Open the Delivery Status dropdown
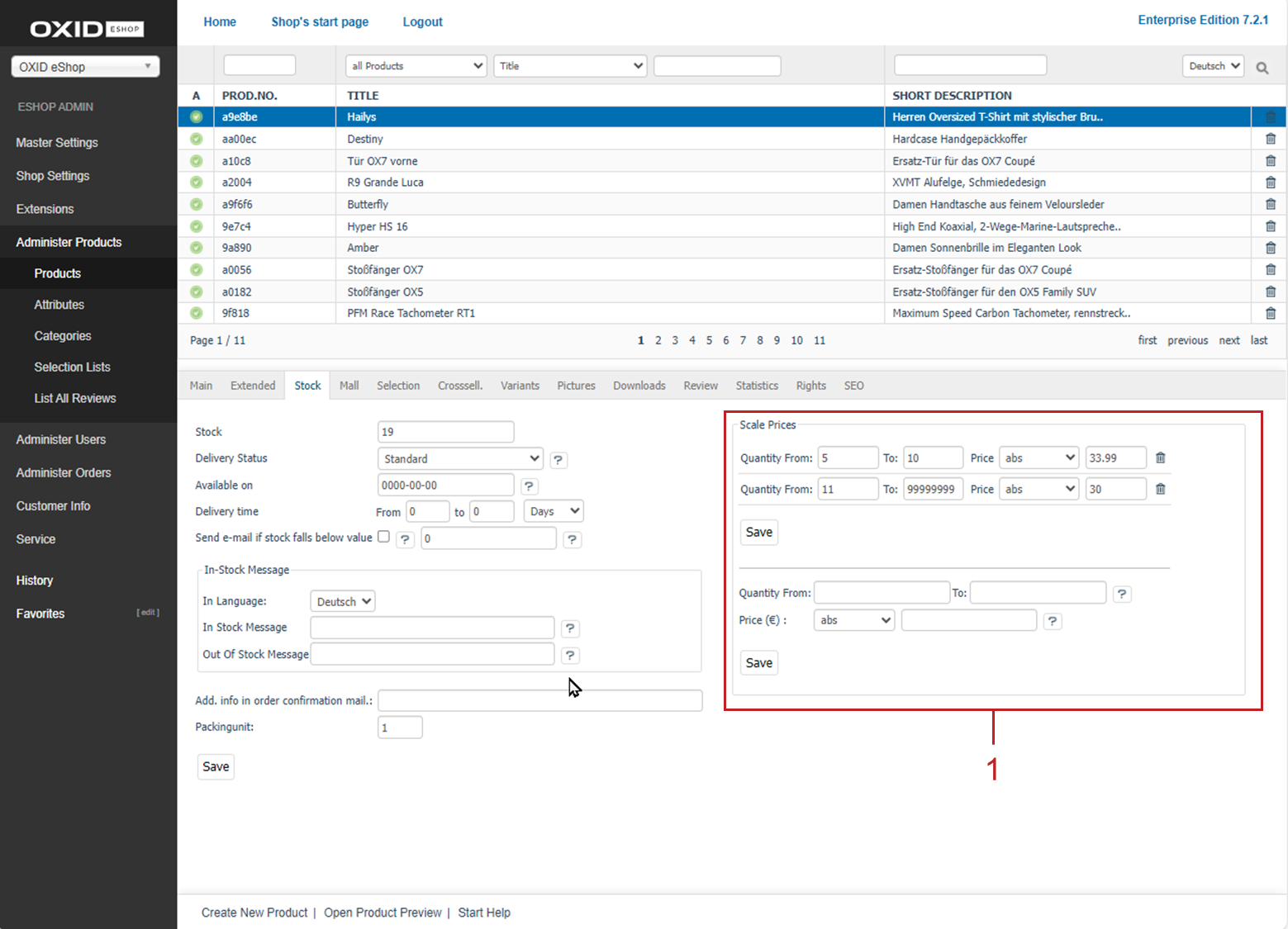 point(460,458)
